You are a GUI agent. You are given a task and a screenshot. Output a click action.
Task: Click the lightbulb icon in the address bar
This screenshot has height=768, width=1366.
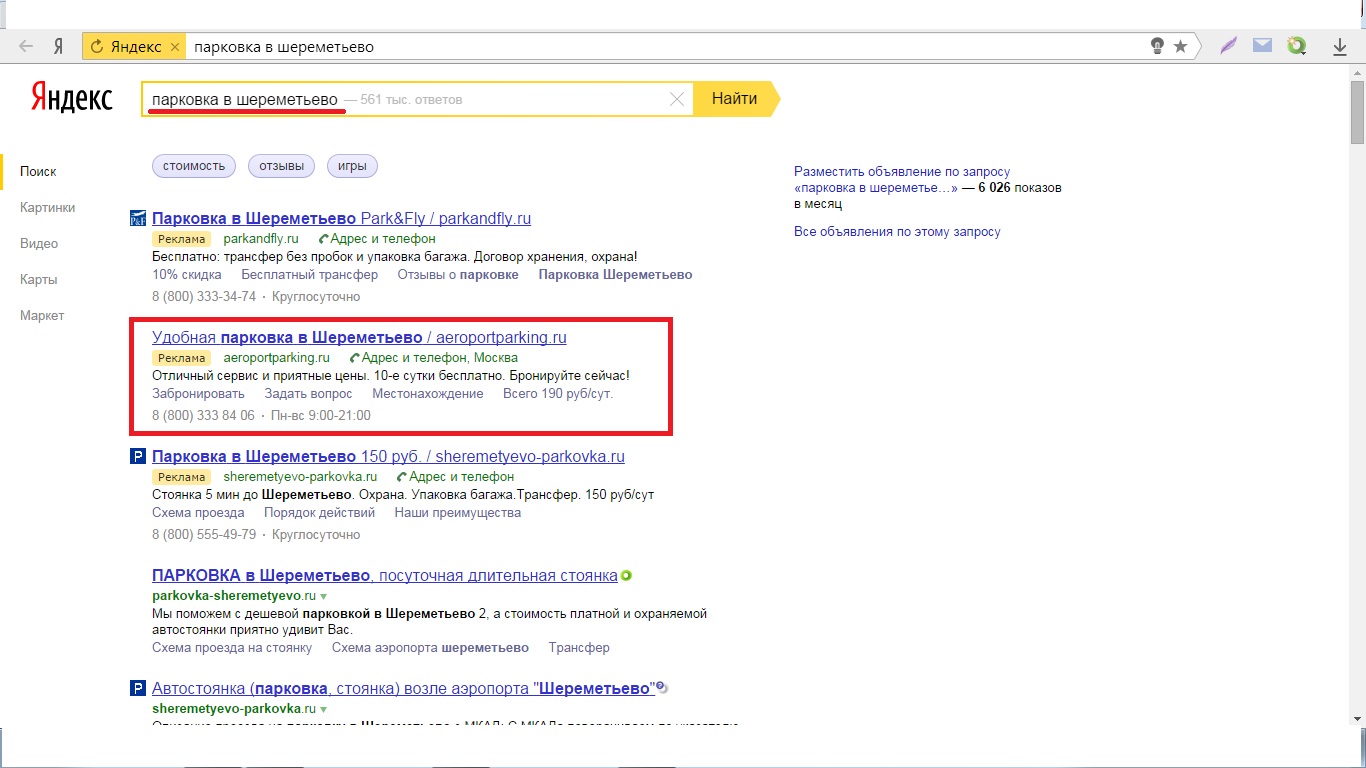(x=1158, y=46)
